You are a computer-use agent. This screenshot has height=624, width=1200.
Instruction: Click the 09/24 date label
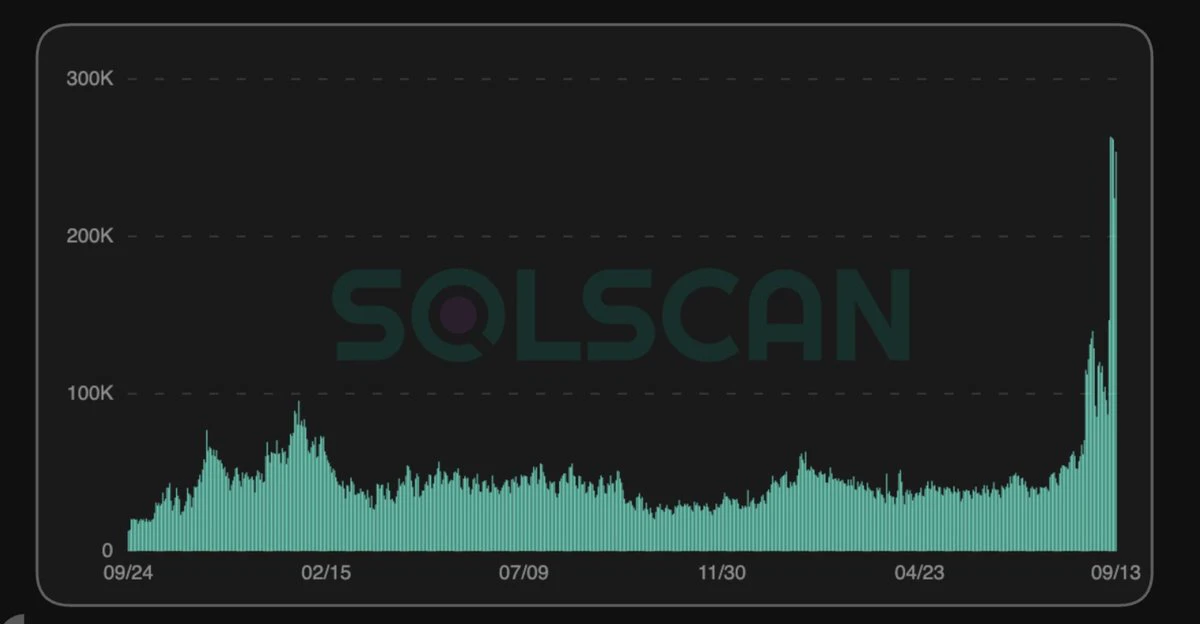coord(128,573)
